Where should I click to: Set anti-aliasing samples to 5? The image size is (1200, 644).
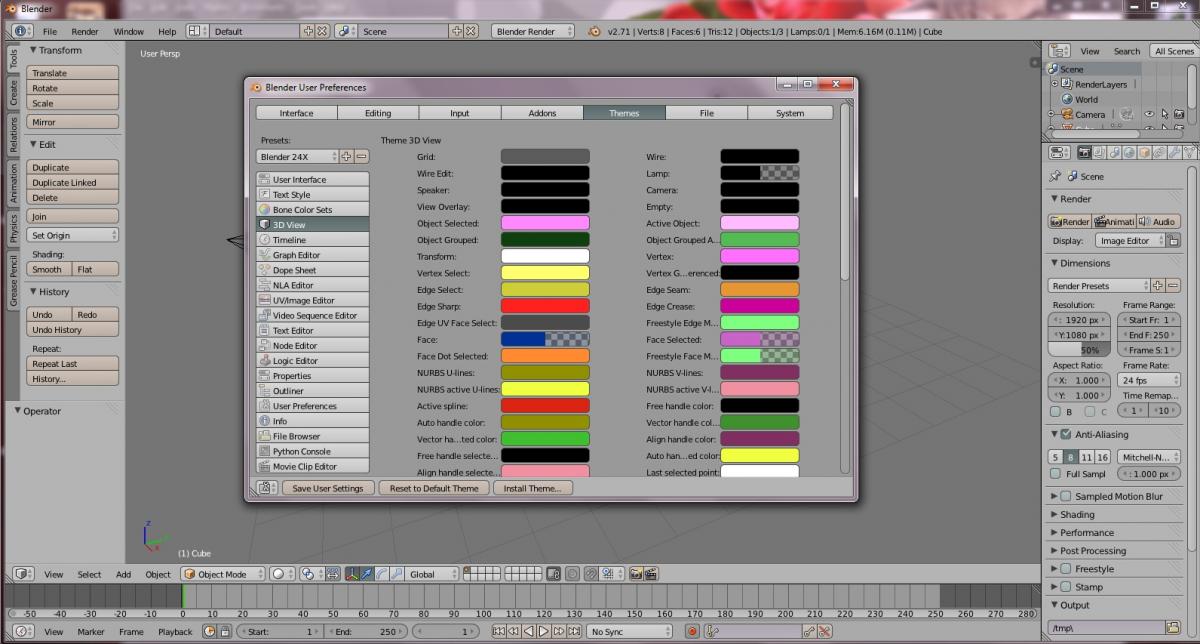point(1055,457)
